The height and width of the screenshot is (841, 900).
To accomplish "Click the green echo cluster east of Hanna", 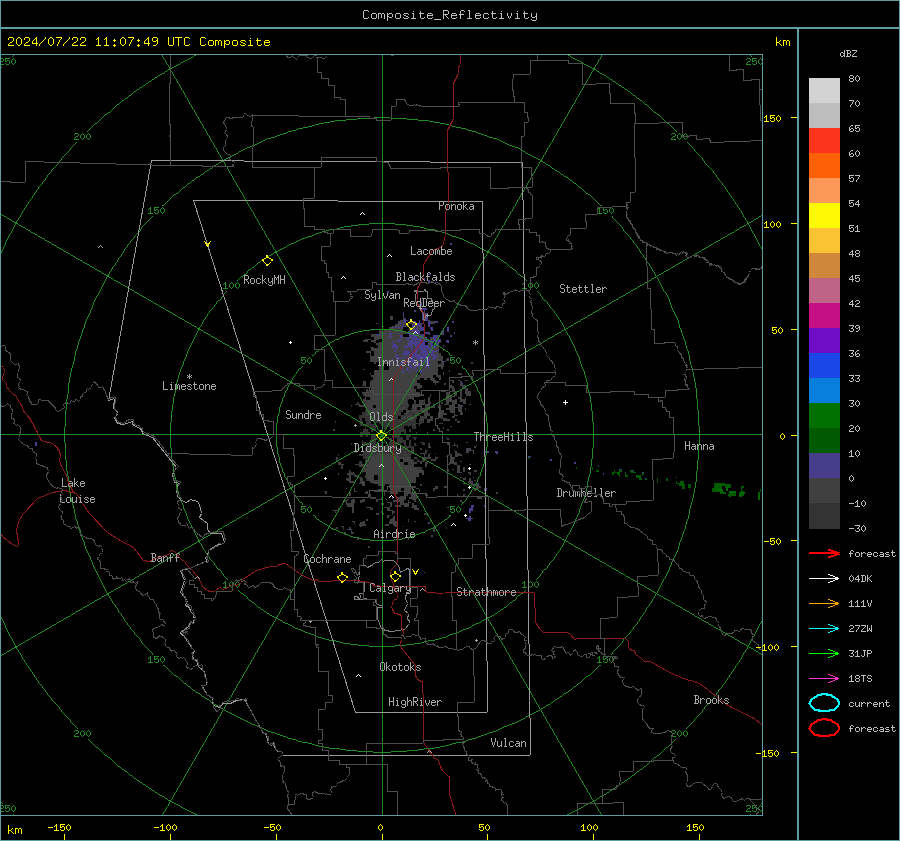I will [x=728, y=490].
